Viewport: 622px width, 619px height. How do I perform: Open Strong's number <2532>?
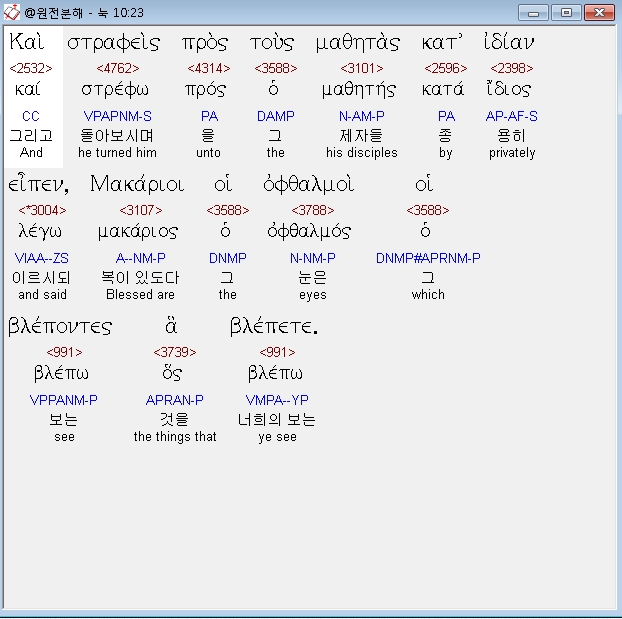tap(31, 68)
